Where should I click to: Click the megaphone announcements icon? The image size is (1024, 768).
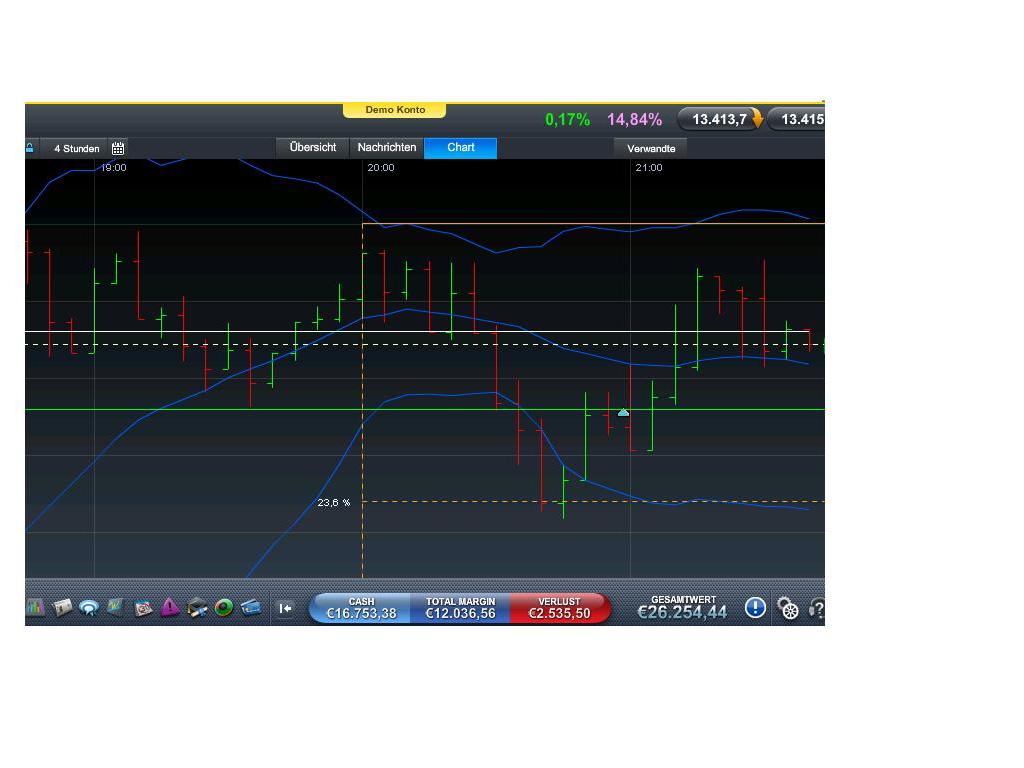[90, 608]
